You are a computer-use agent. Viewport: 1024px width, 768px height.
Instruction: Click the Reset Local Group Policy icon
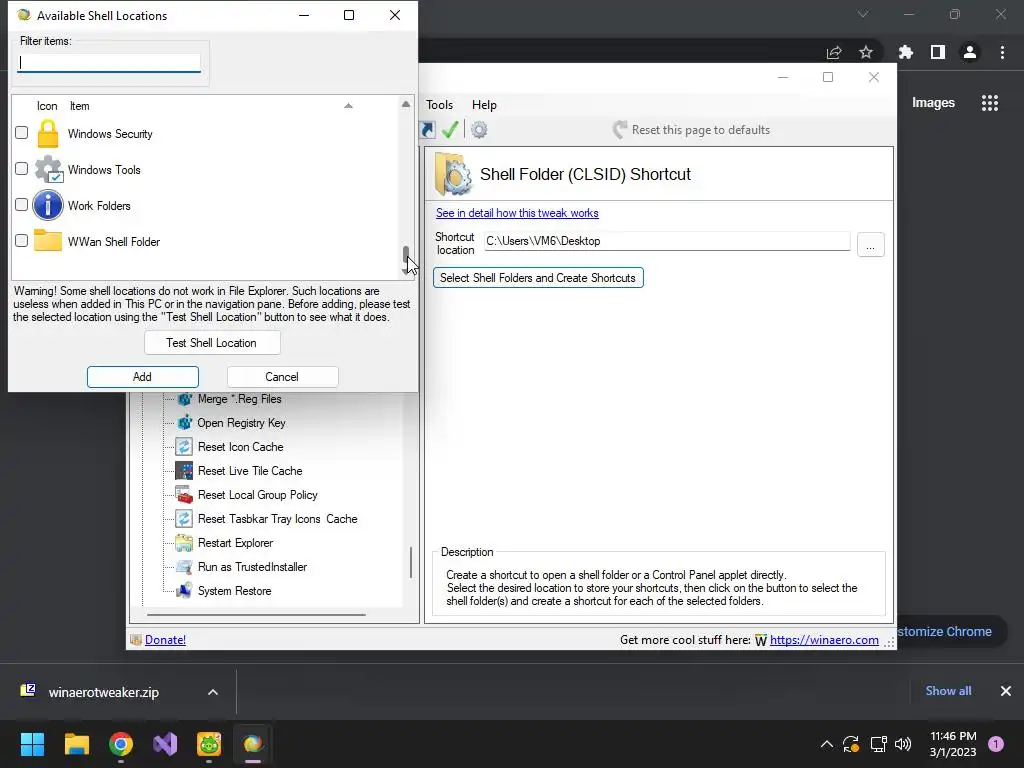[184, 495]
